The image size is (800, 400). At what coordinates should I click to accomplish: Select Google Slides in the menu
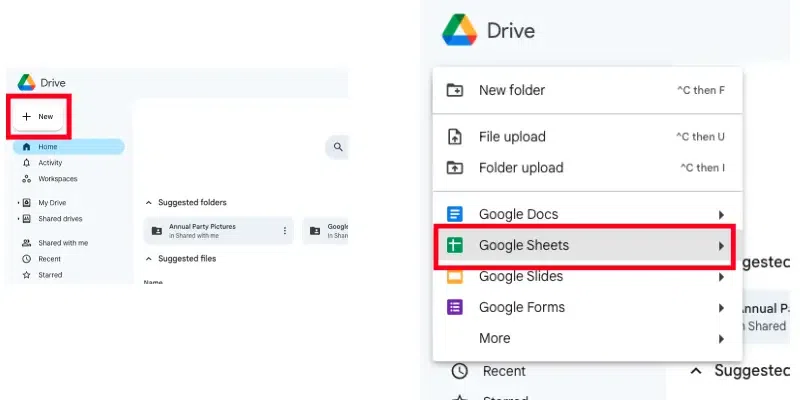tap(587, 278)
